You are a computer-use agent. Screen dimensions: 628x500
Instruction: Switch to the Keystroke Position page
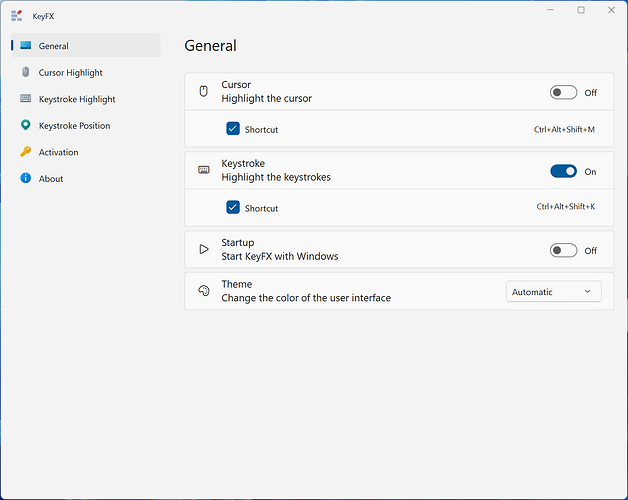click(74, 126)
